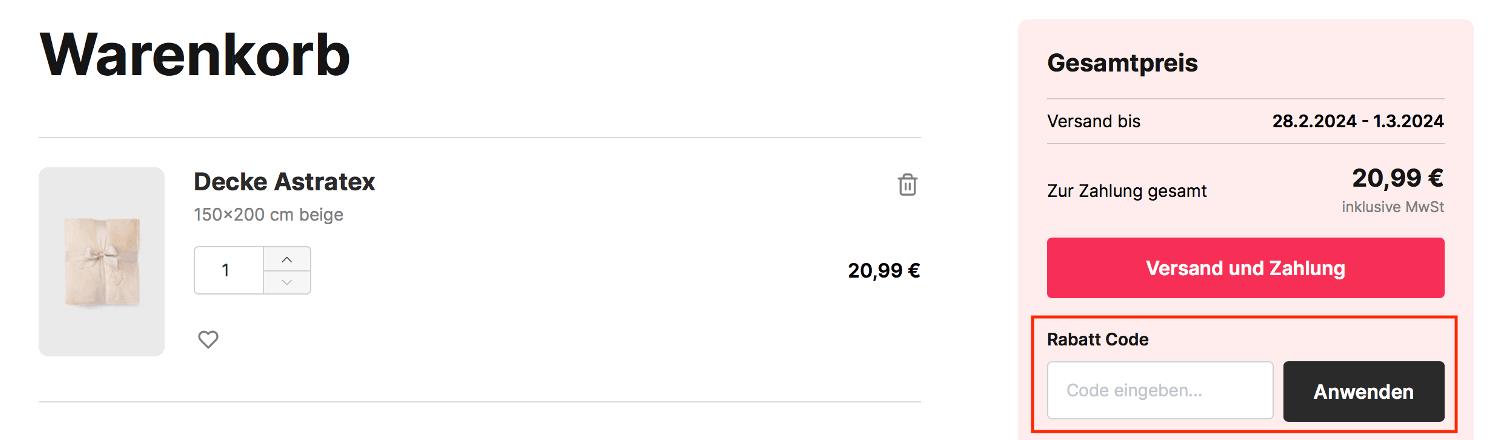This screenshot has width=1500, height=440.
Task: Select the Rabatt Code label
Action: click(x=1098, y=339)
